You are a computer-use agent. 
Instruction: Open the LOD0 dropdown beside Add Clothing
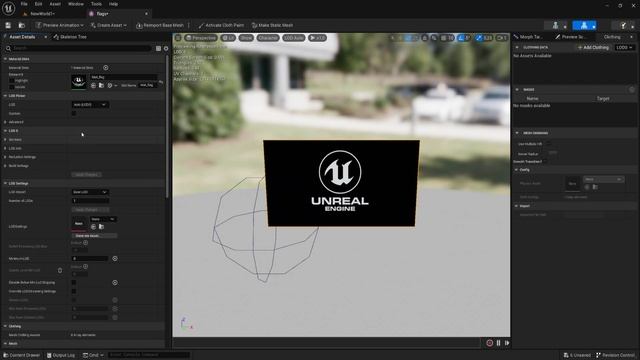point(624,48)
